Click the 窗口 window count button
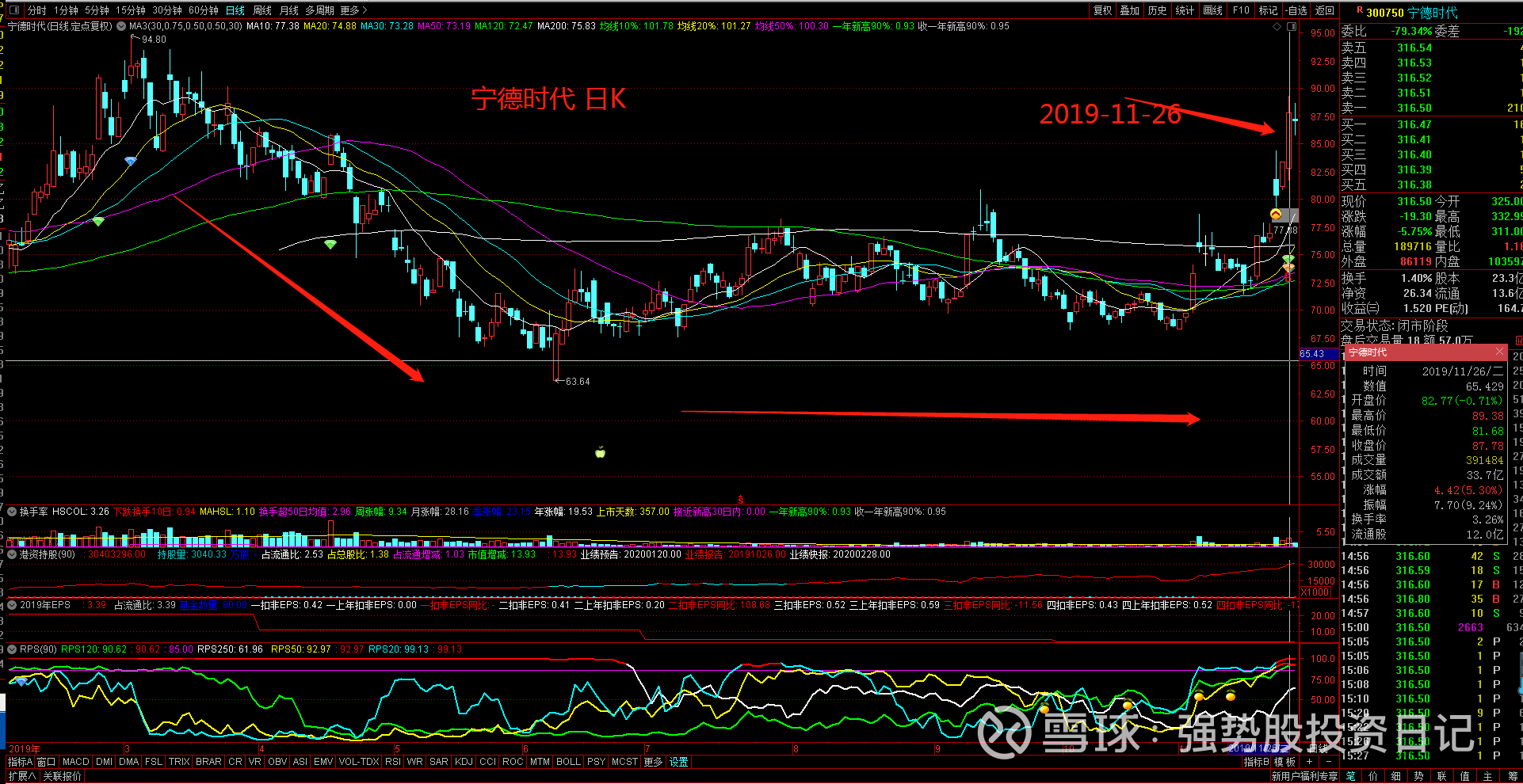 tap(47, 762)
